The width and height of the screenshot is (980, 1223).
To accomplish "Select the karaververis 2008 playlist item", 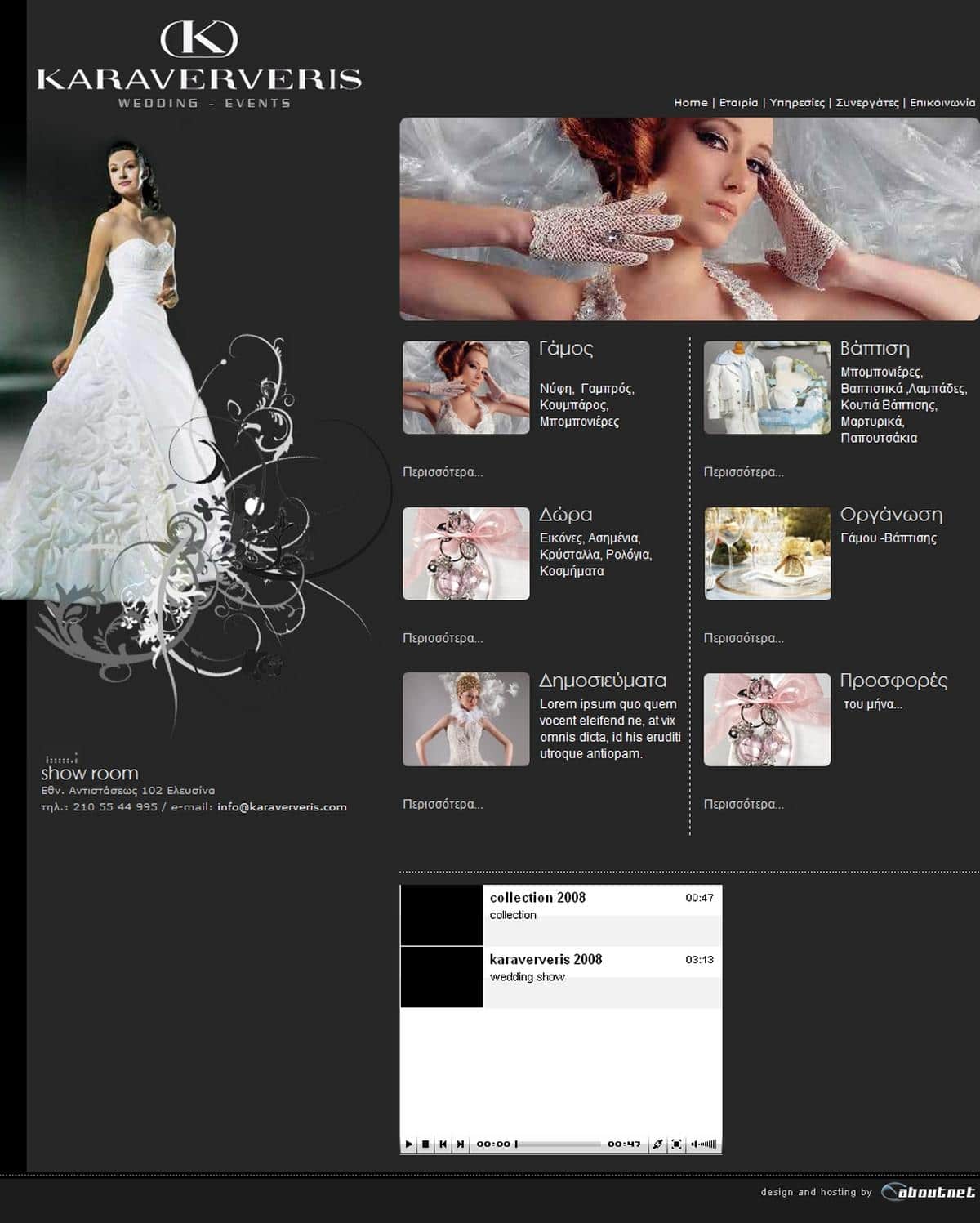I will tap(562, 977).
